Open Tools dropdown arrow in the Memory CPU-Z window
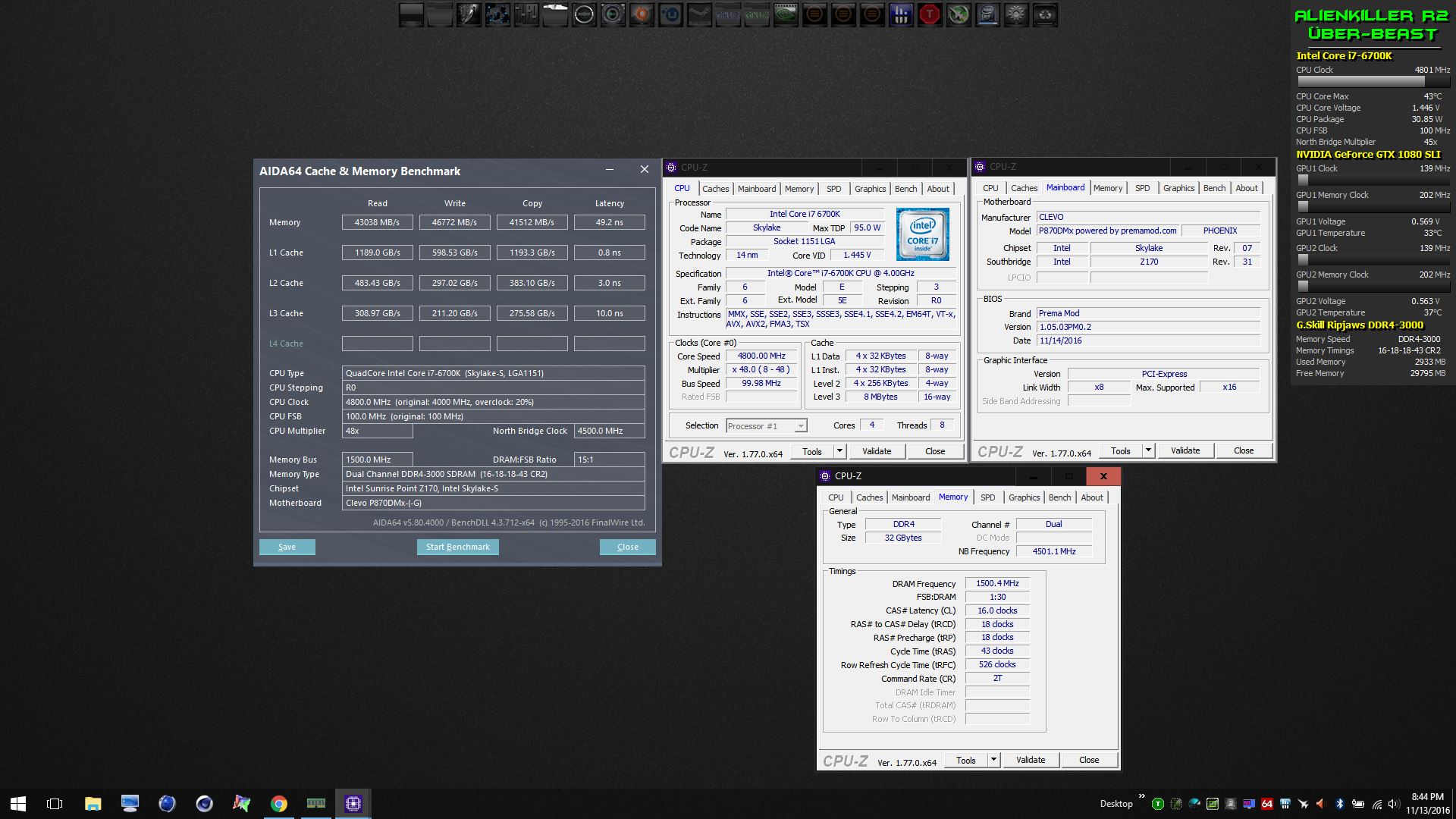This screenshot has width=1456, height=819. pyautogui.click(x=993, y=760)
